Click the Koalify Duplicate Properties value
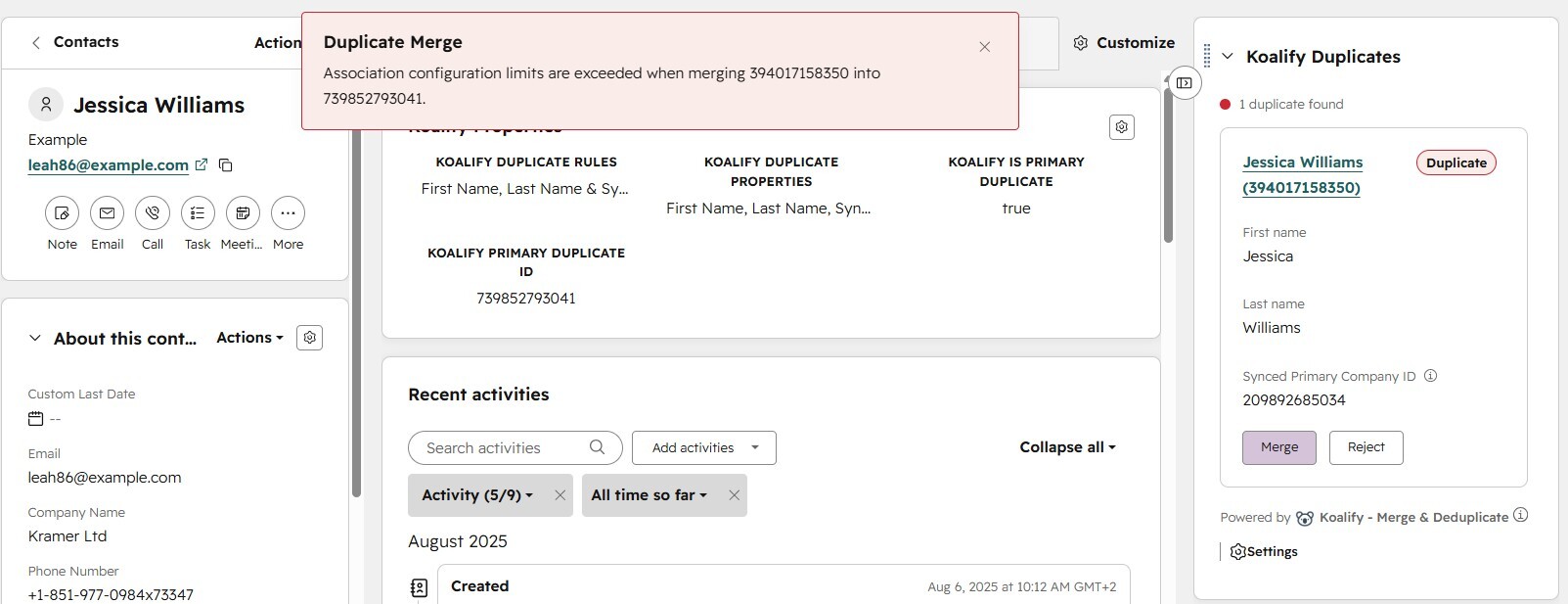 769,209
